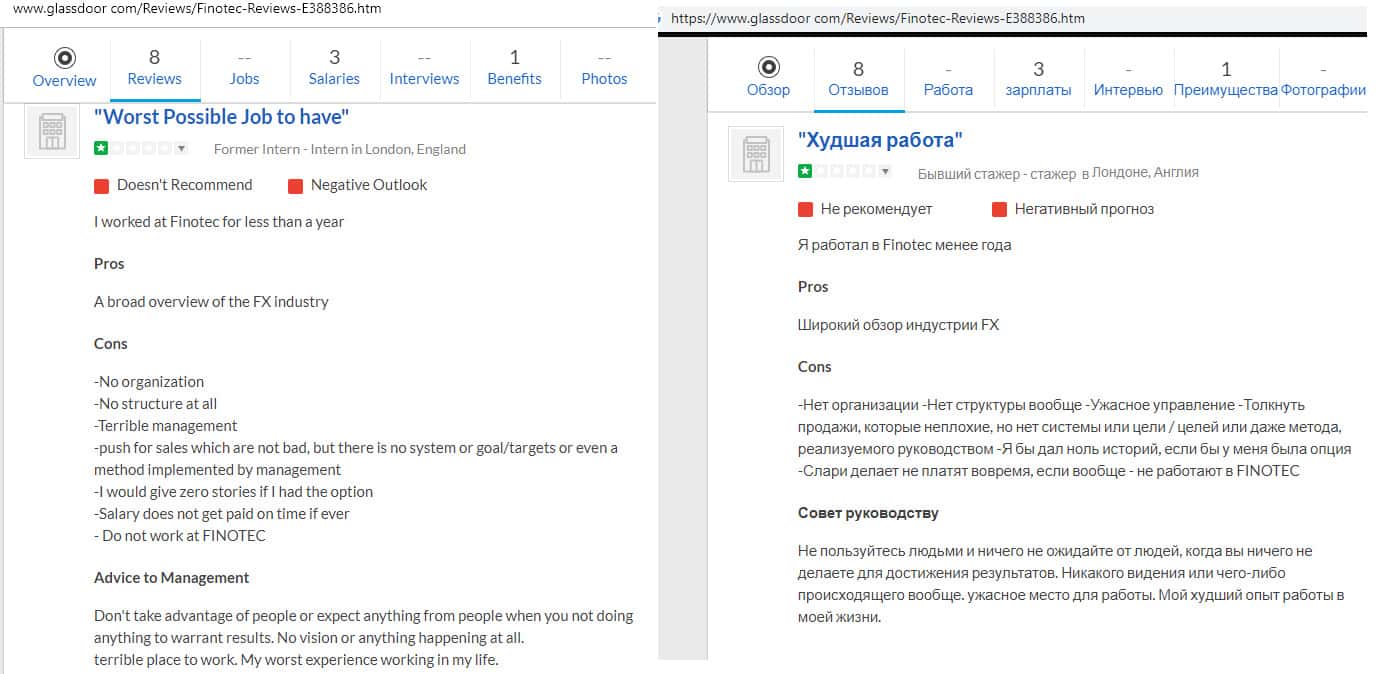Expand the rating details arrow in the Russian review

coord(883,171)
